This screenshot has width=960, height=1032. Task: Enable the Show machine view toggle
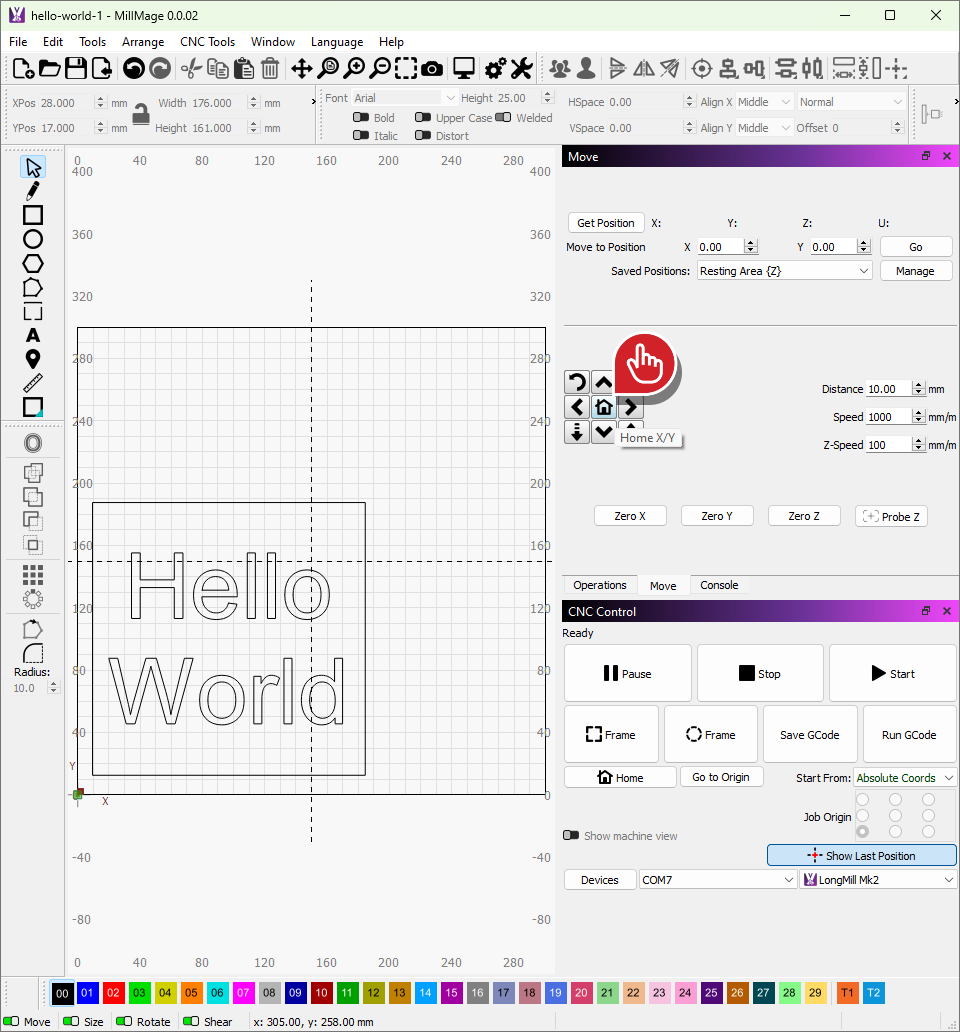(571, 835)
